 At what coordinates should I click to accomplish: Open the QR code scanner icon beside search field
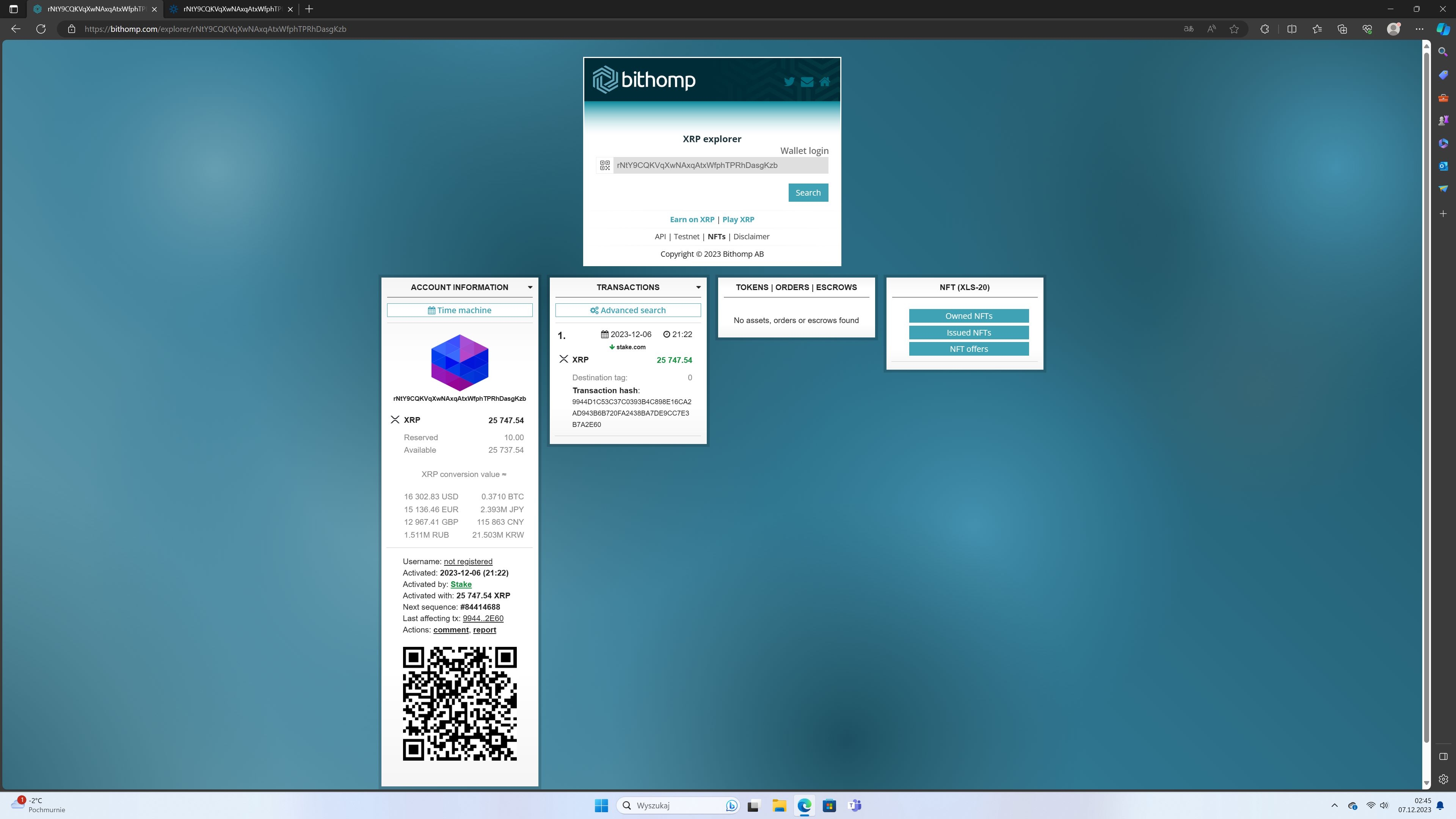point(605,165)
